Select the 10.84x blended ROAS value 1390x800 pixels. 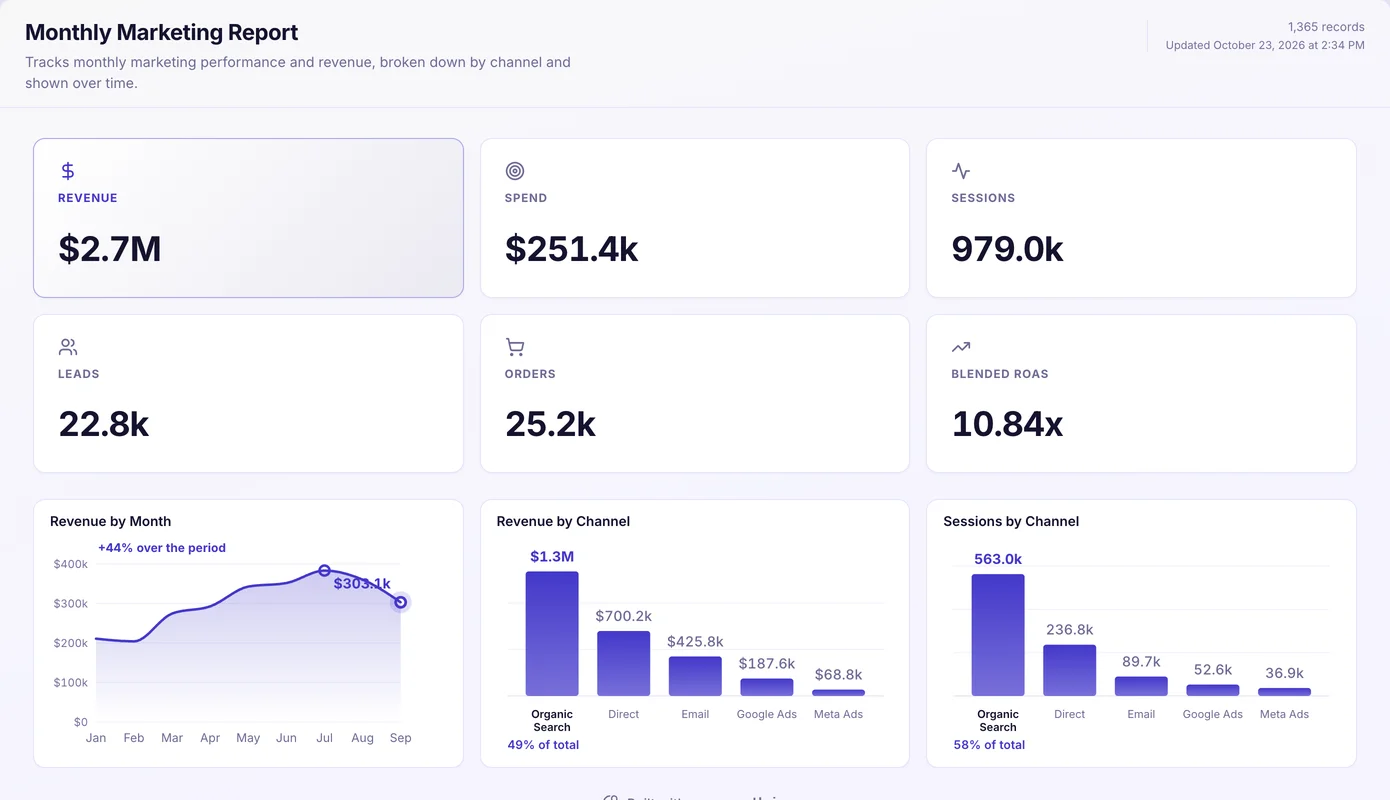coord(1007,424)
